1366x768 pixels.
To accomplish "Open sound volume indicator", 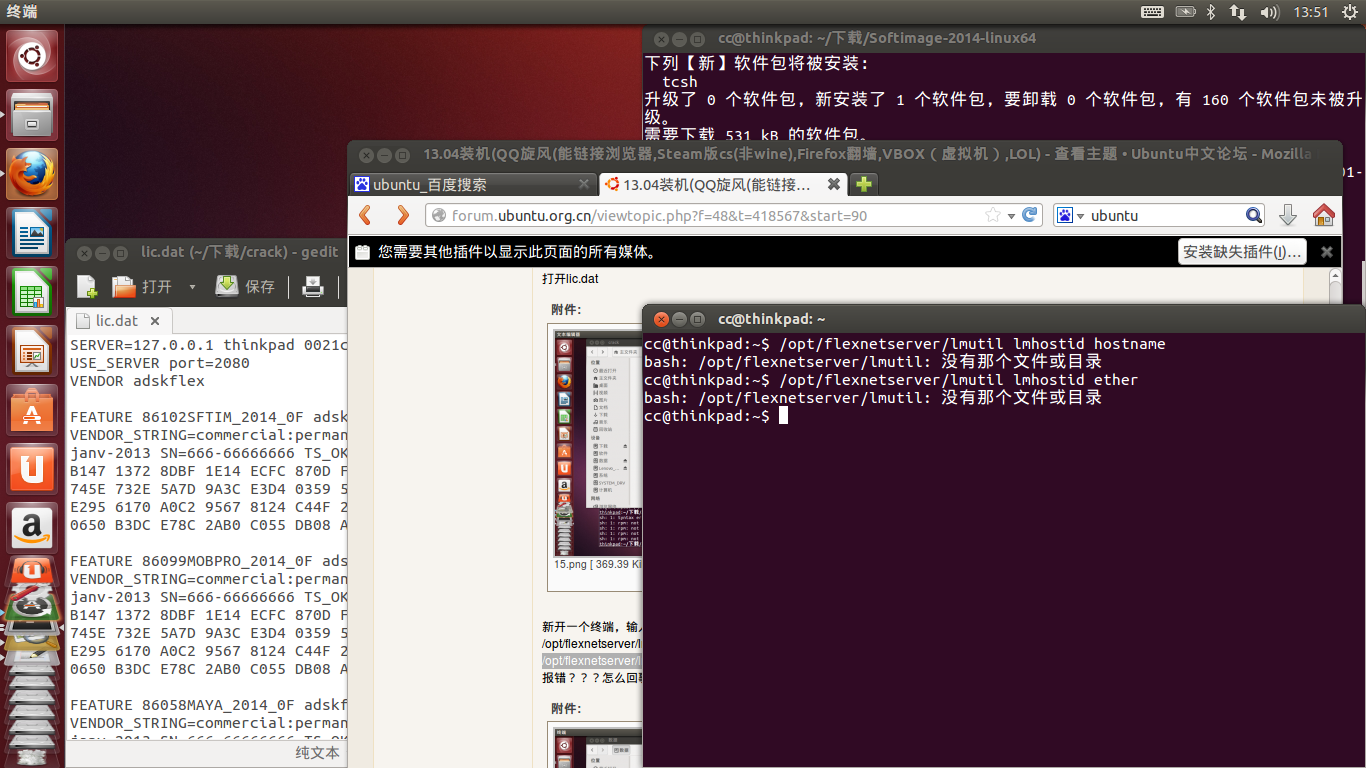I will [1270, 12].
